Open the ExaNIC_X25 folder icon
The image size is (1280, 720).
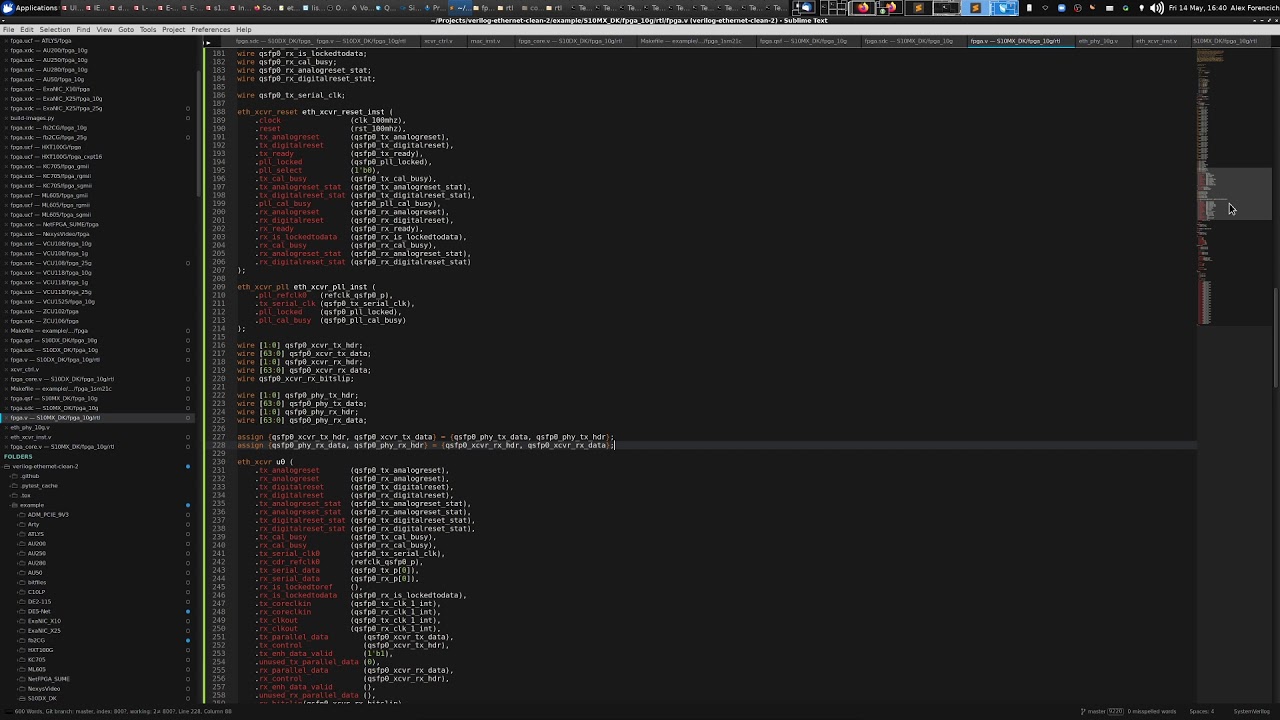(x=22, y=631)
